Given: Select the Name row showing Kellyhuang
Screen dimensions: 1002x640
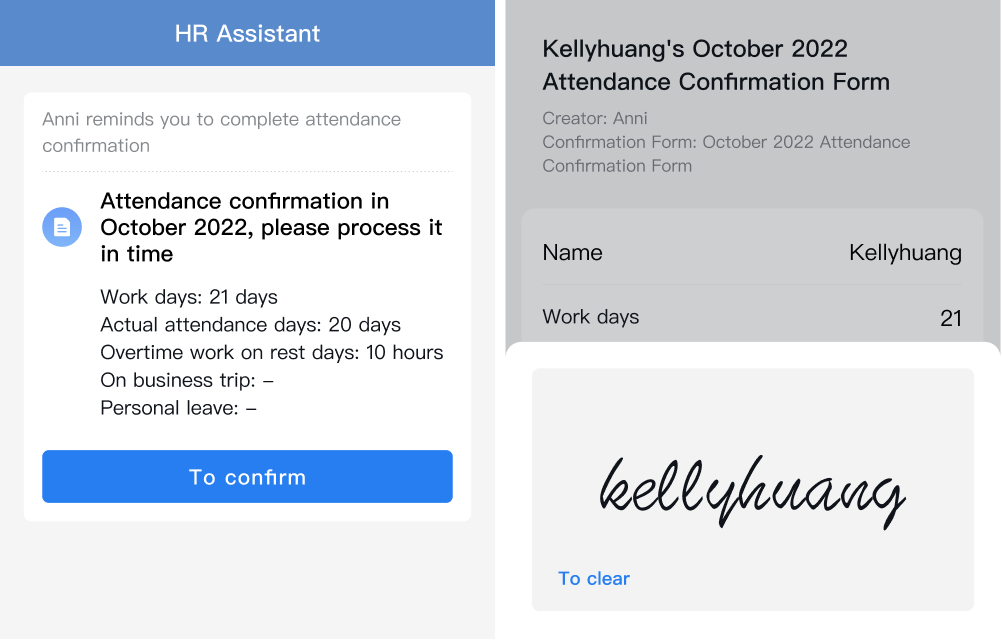Looking at the screenshot, I should click(752, 252).
